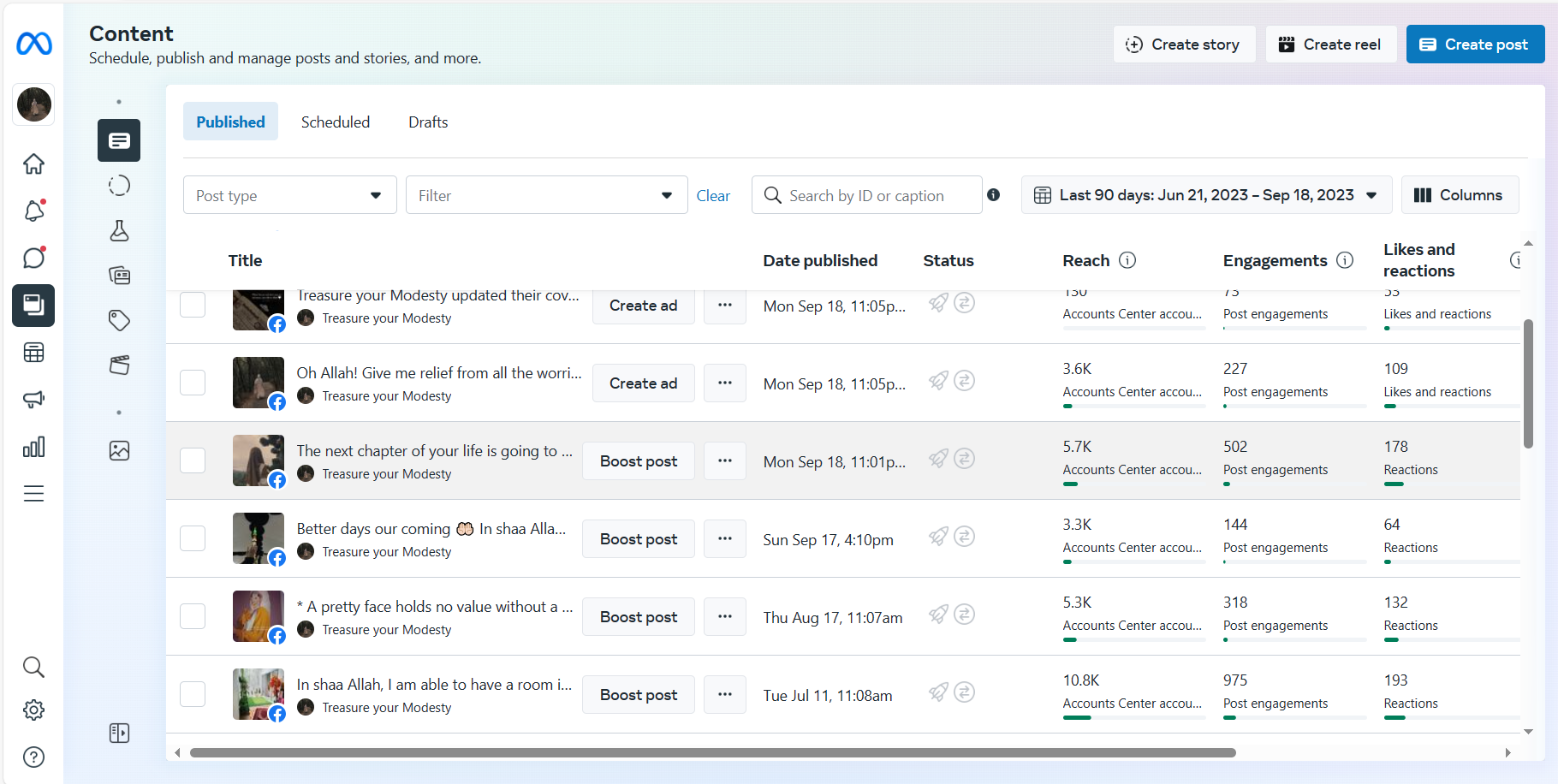Switch to the Scheduled tab
The image size is (1558, 784).
click(336, 122)
